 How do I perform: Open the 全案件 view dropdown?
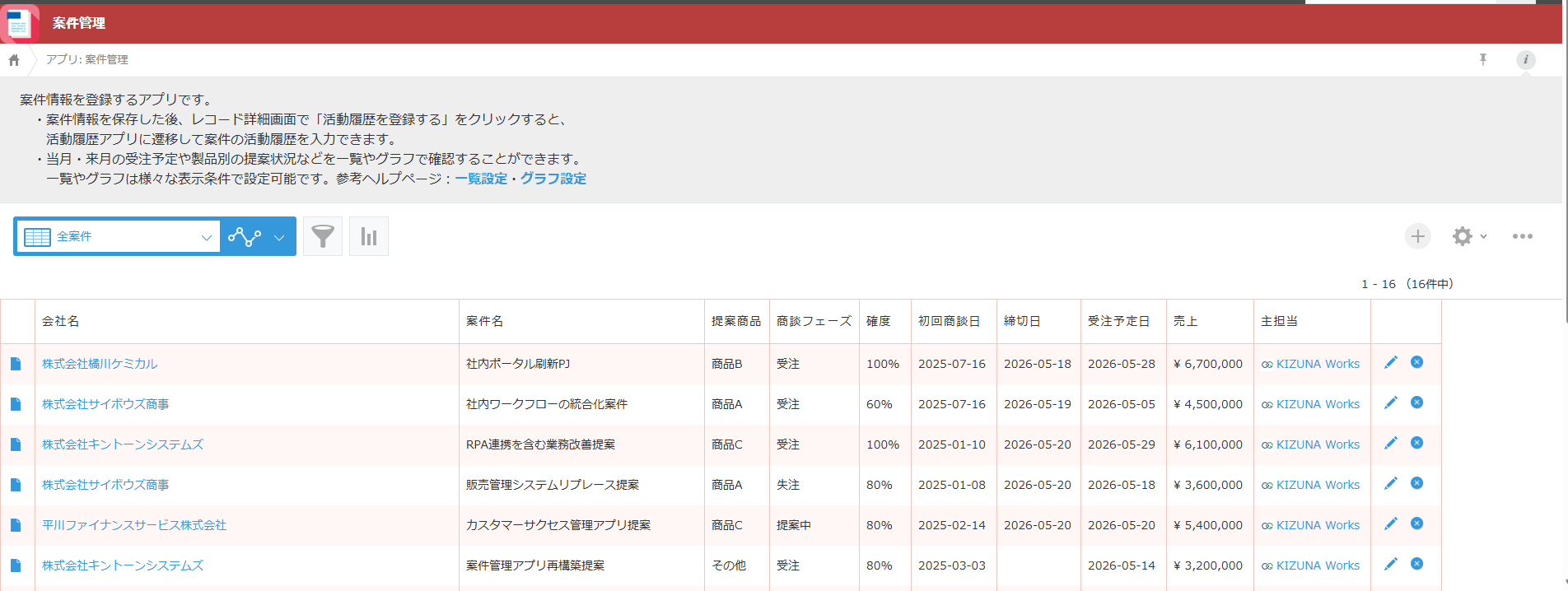point(118,237)
